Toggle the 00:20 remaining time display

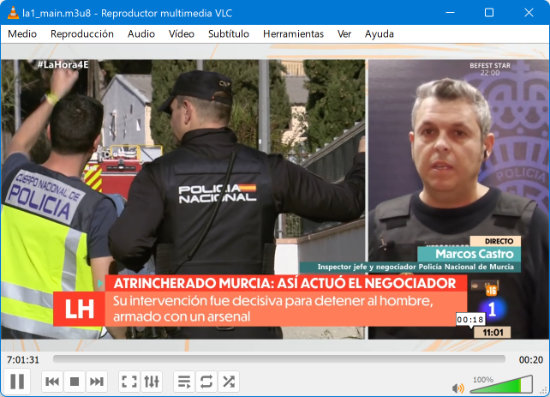click(x=531, y=360)
